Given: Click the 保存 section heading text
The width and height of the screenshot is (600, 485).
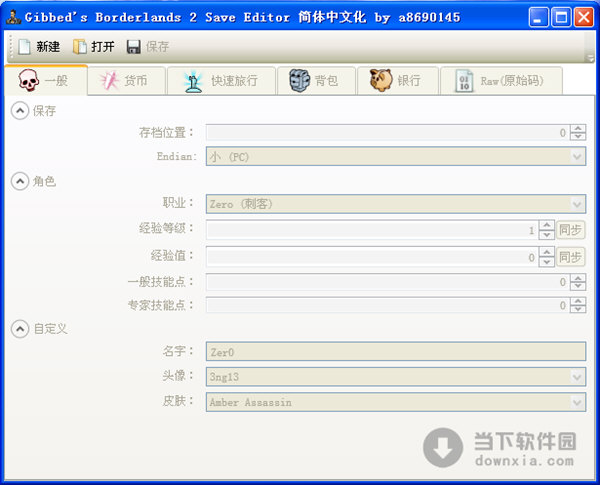Looking at the screenshot, I should tap(44, 111).
